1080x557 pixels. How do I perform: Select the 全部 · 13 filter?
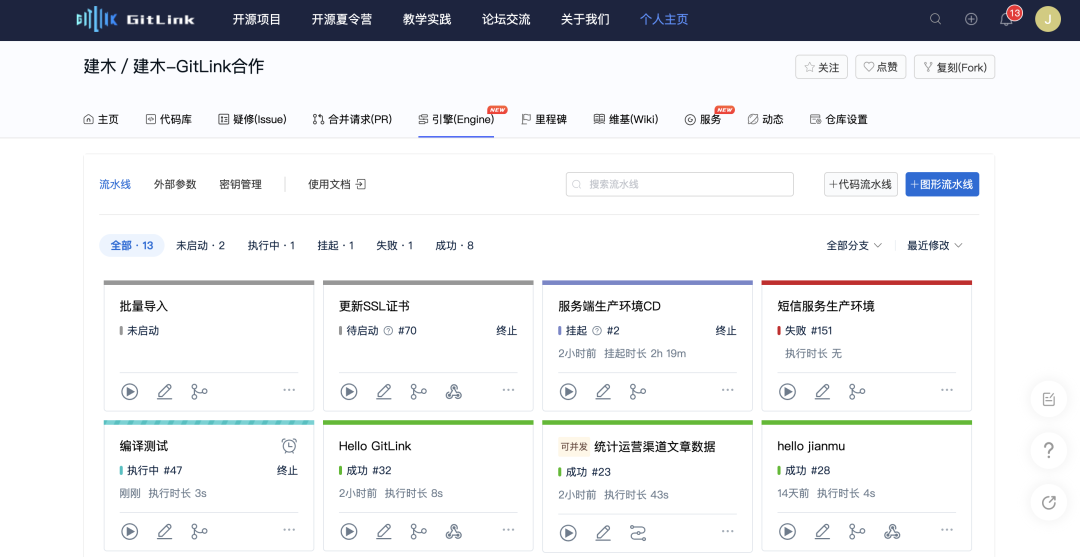(x=132, y=245)
